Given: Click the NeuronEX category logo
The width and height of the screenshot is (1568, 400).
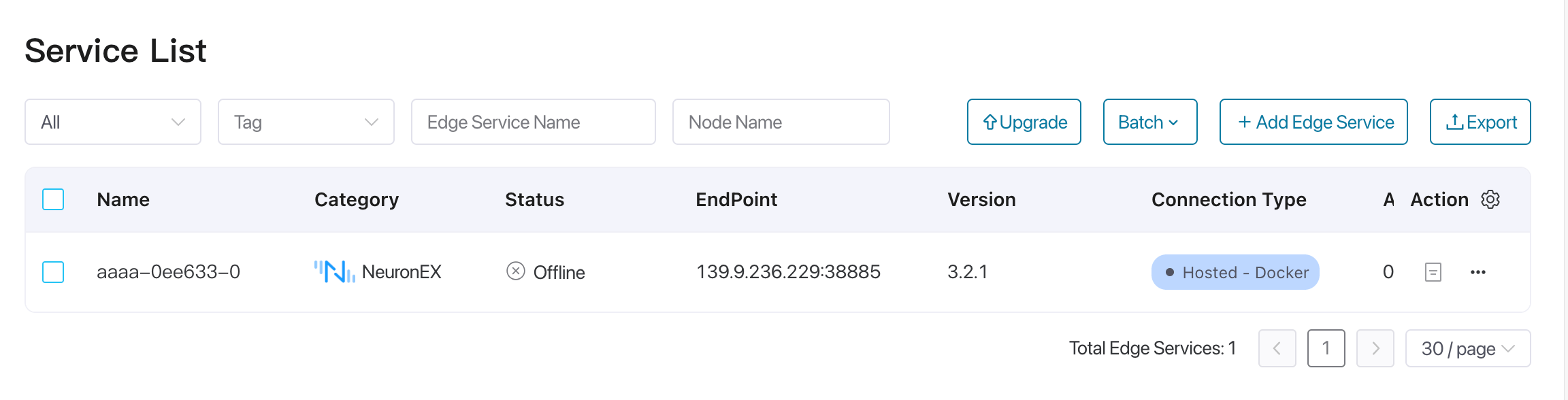Looking at the screenshot, I should tap(333, 271).
